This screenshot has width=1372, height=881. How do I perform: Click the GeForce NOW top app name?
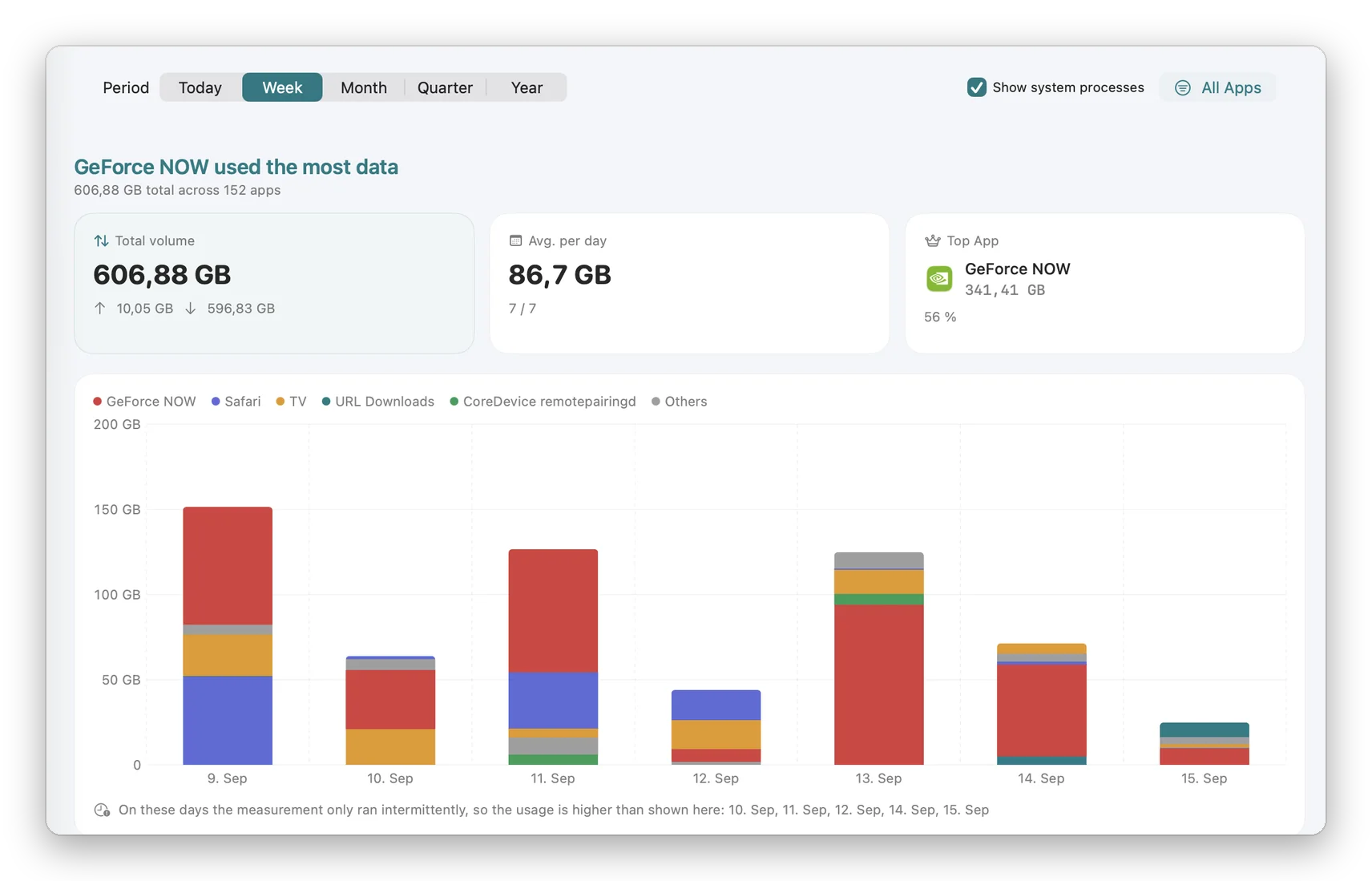(x=1018, y=269)
